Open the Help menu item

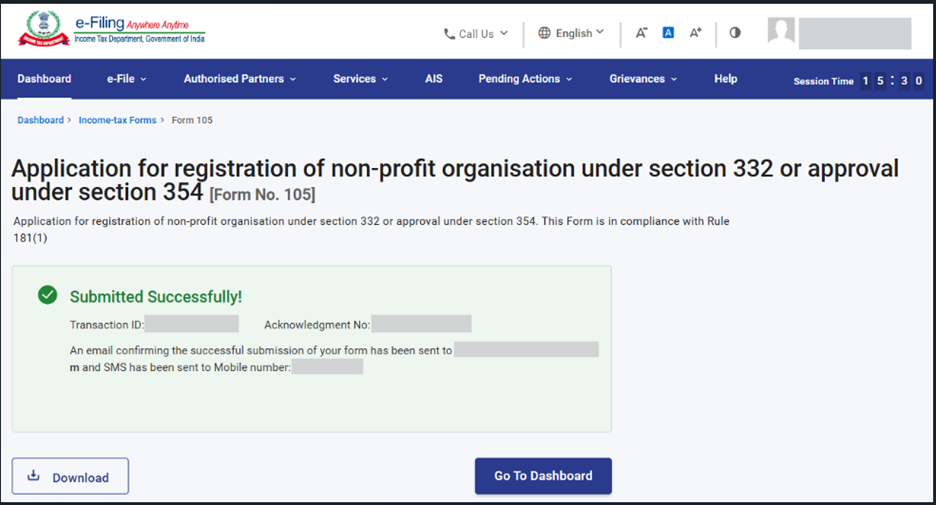[x=725, y=79]
